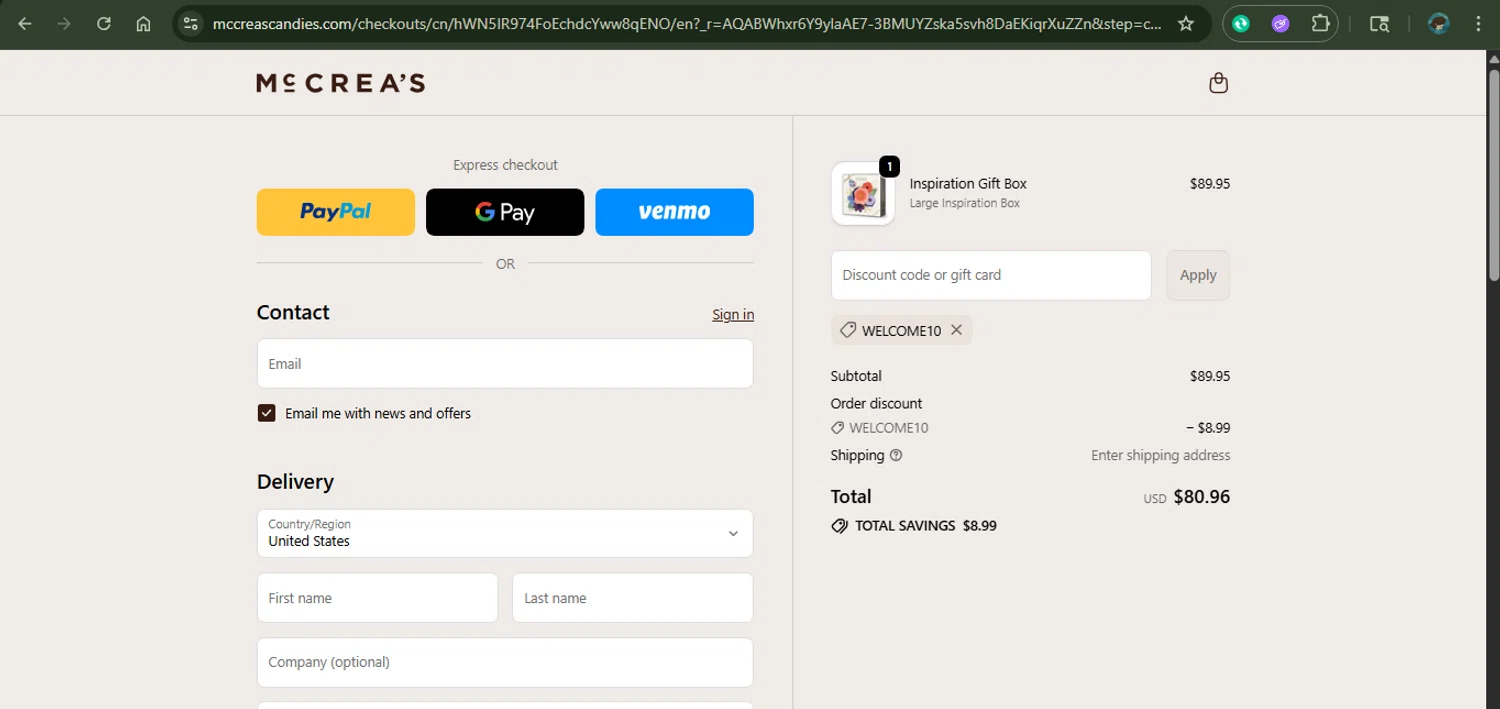
Task: Open the browser home page
Action: pyautogui.click(x=144, y=24)
